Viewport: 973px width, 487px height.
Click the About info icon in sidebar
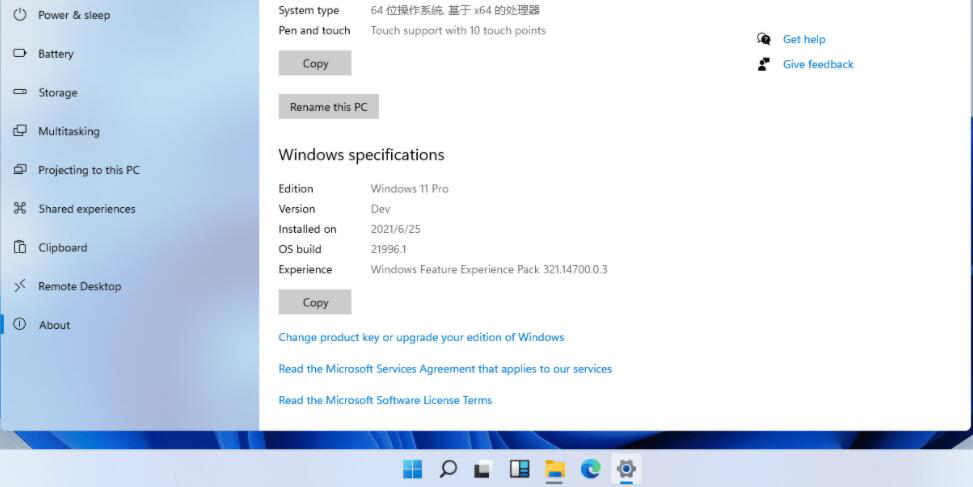click(20, 324)
